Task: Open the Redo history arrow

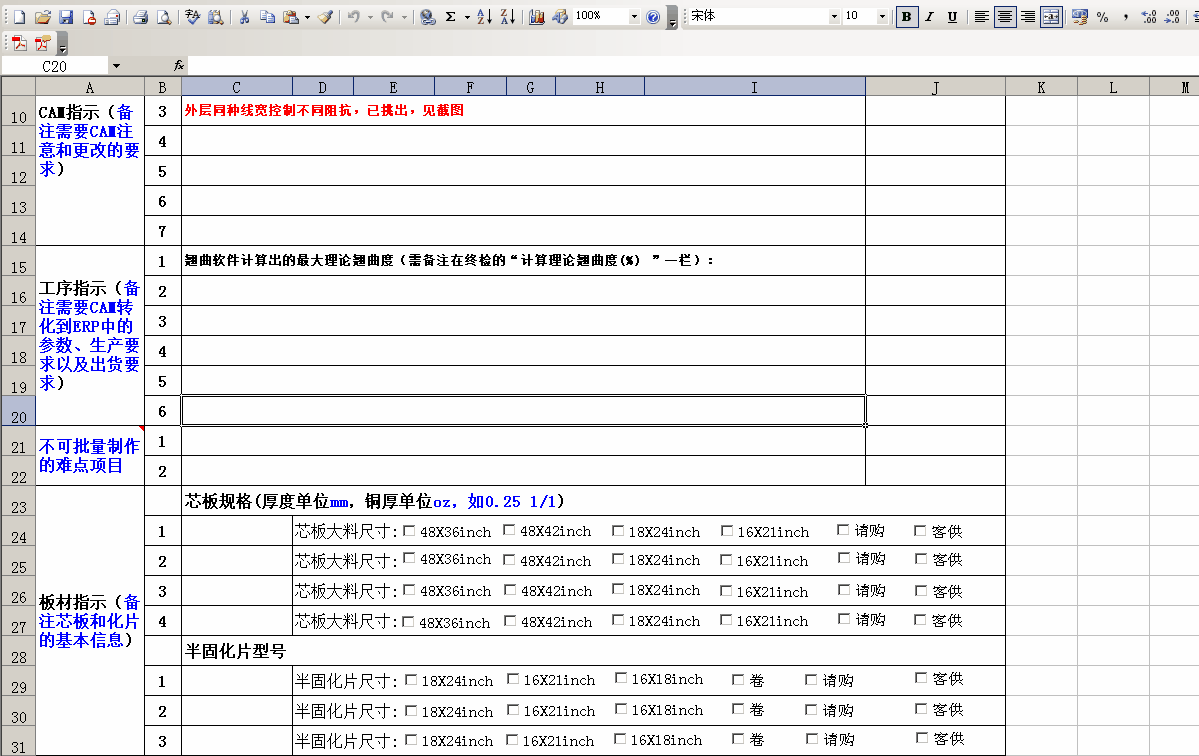Action: tap(405, 16)
